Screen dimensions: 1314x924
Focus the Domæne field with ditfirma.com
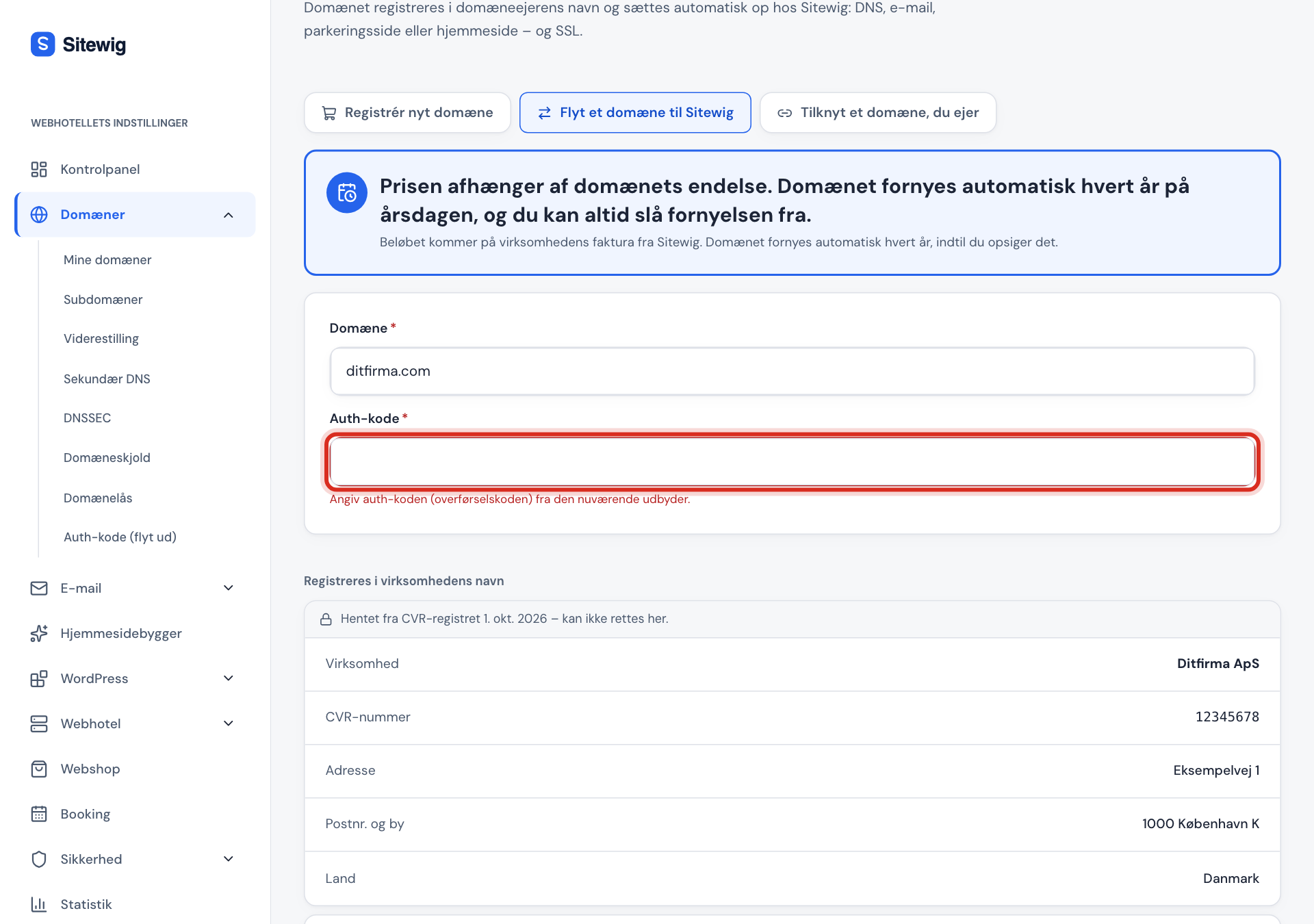(x=793, y=371)
